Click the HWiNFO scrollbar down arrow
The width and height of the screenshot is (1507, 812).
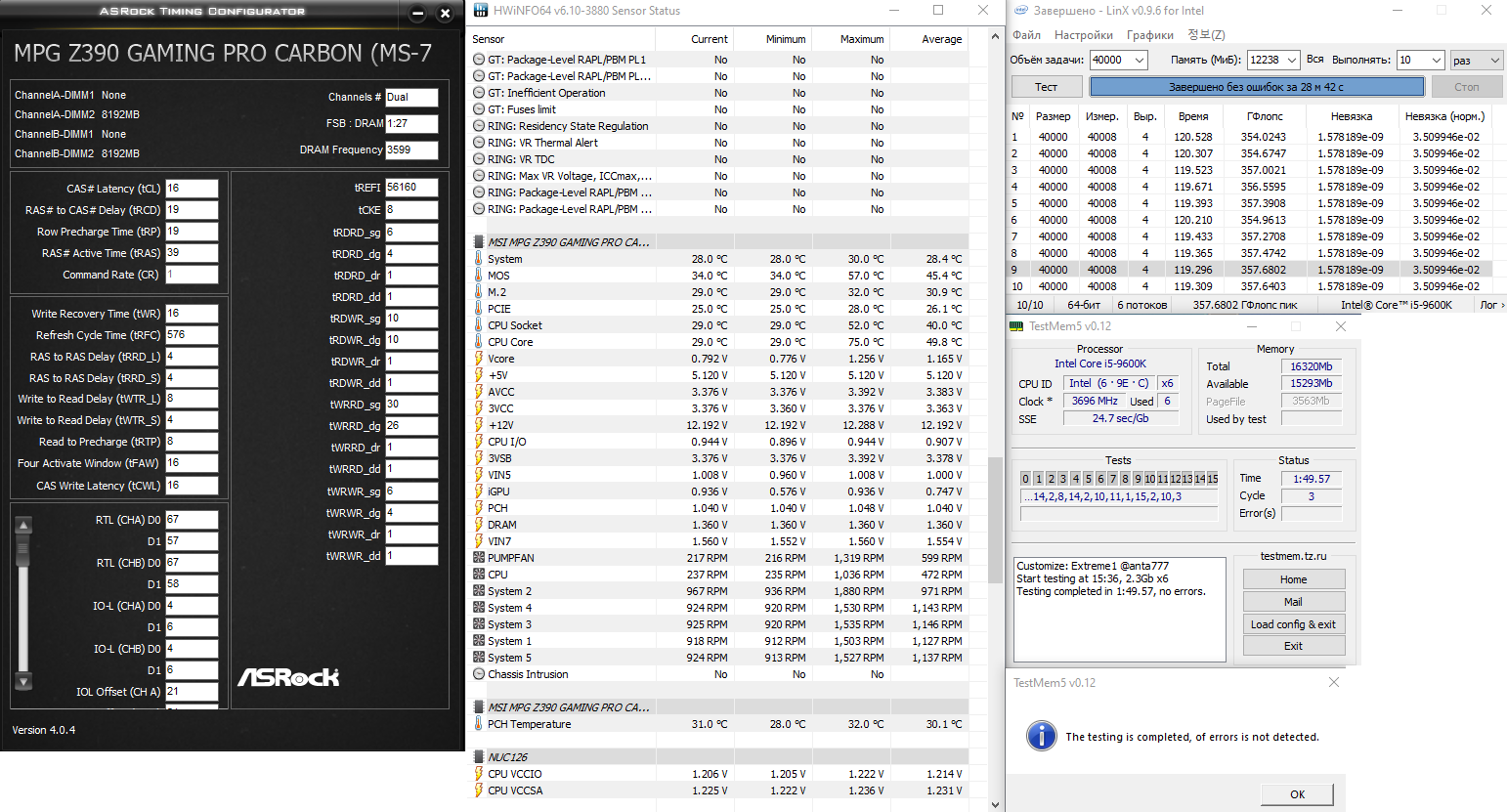[x=996, y=805]
